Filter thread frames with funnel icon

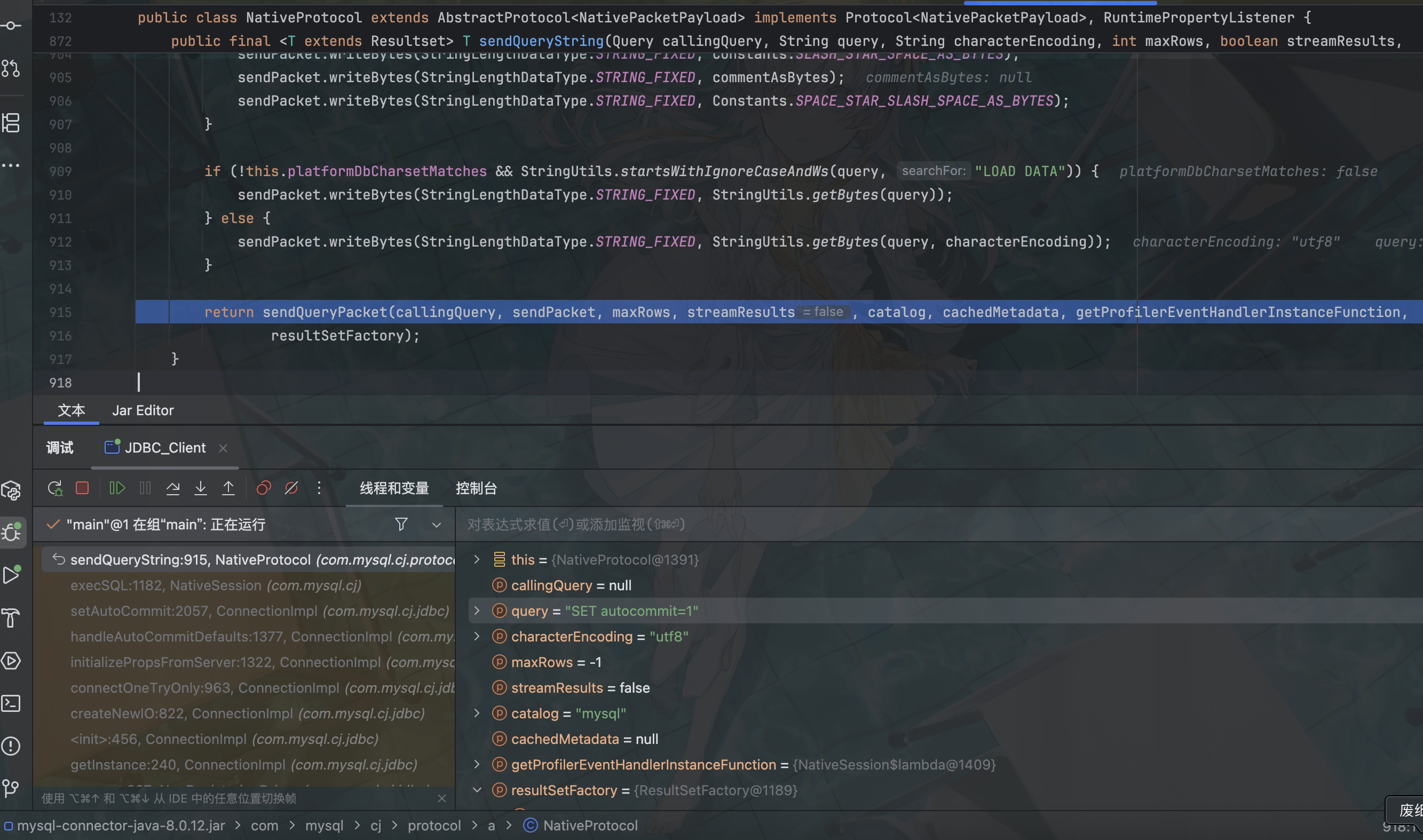pos(401,525)
